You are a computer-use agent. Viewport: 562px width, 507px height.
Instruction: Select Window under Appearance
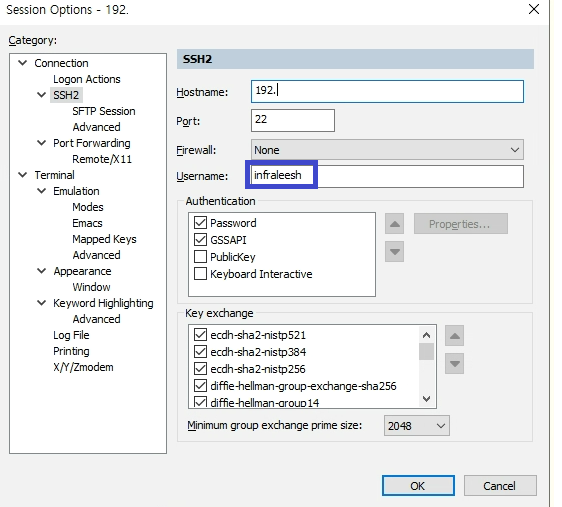pos(91,287)
